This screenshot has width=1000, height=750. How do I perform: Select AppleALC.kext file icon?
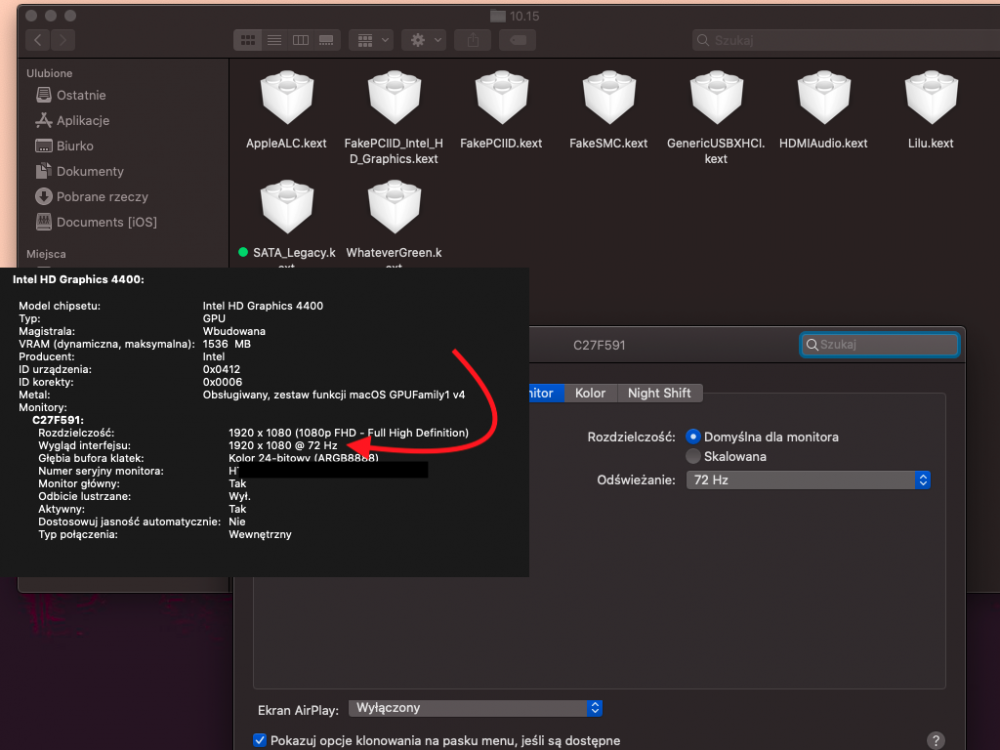coord(287,98)
